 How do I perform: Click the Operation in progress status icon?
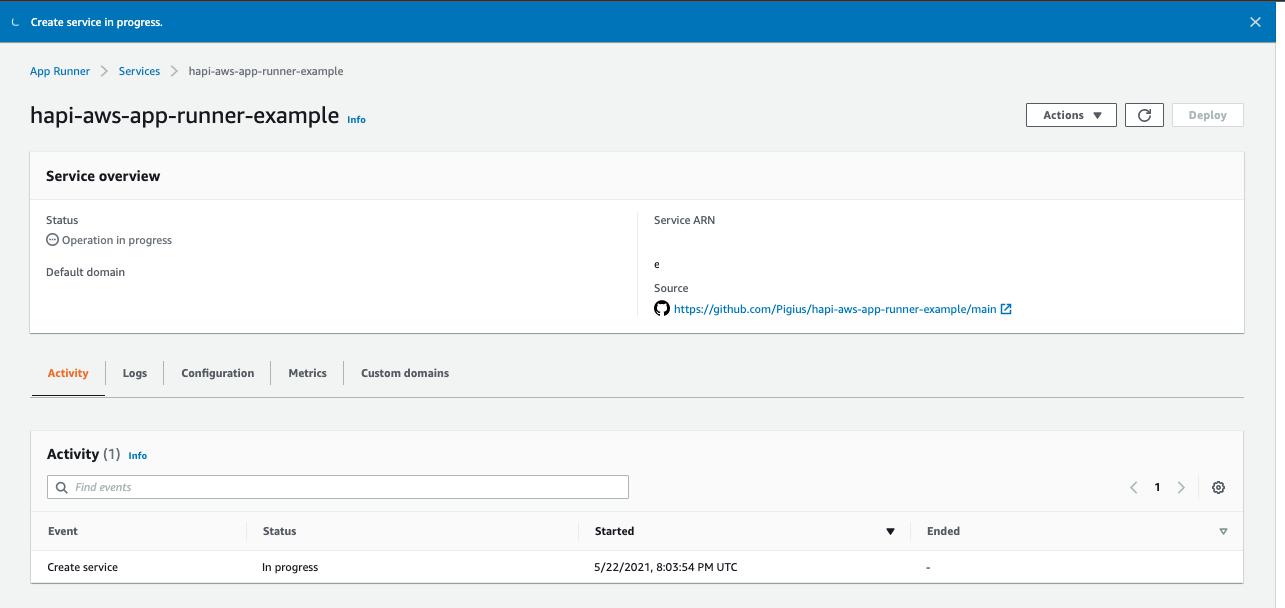52,240
